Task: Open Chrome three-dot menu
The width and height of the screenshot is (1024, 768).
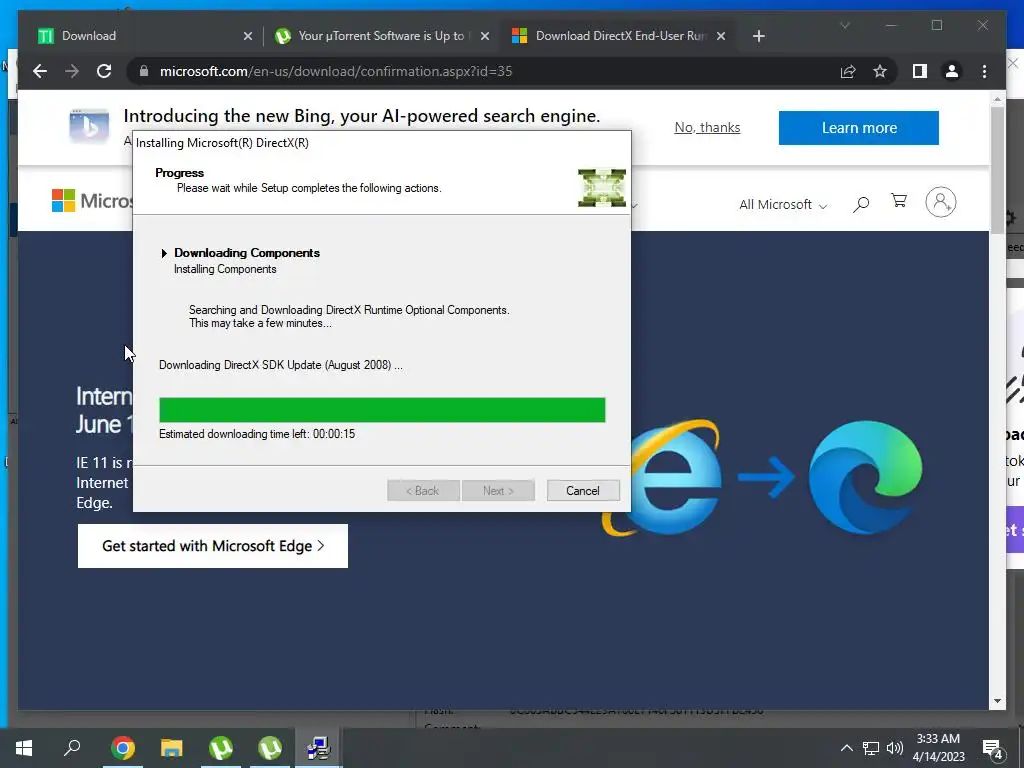Action: pos(984,71)
